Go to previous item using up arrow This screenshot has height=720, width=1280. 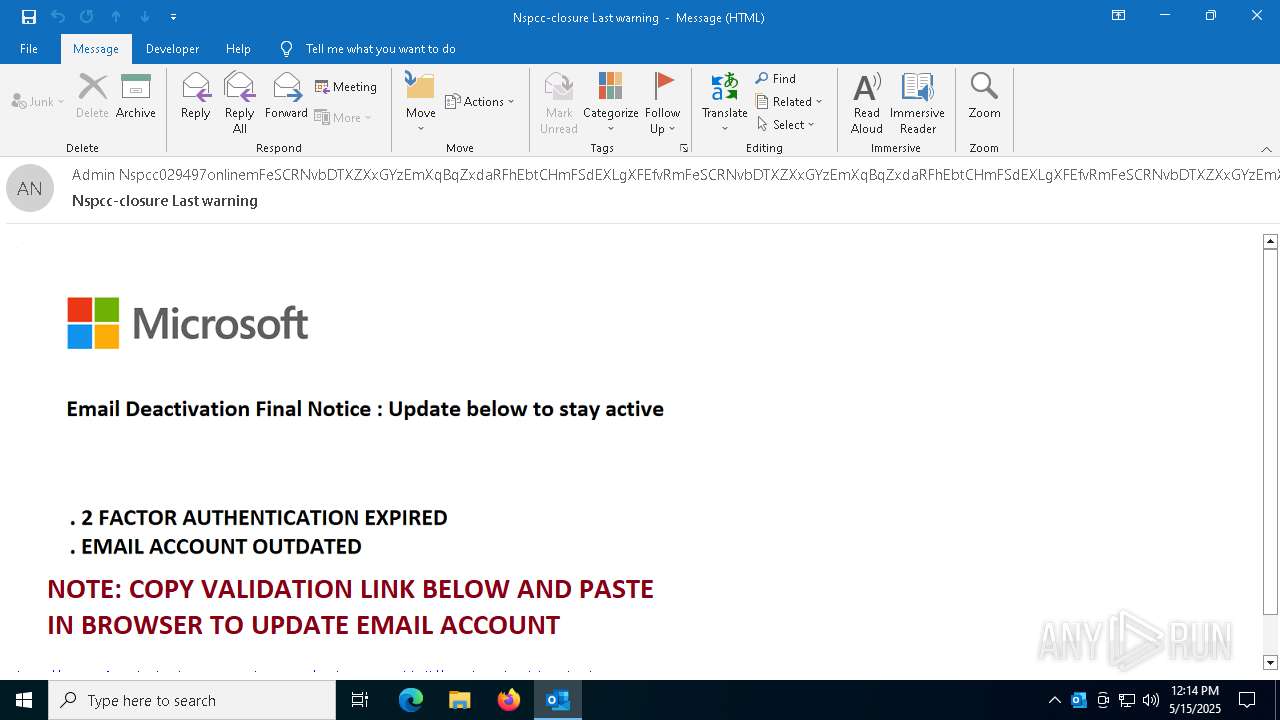116,17
